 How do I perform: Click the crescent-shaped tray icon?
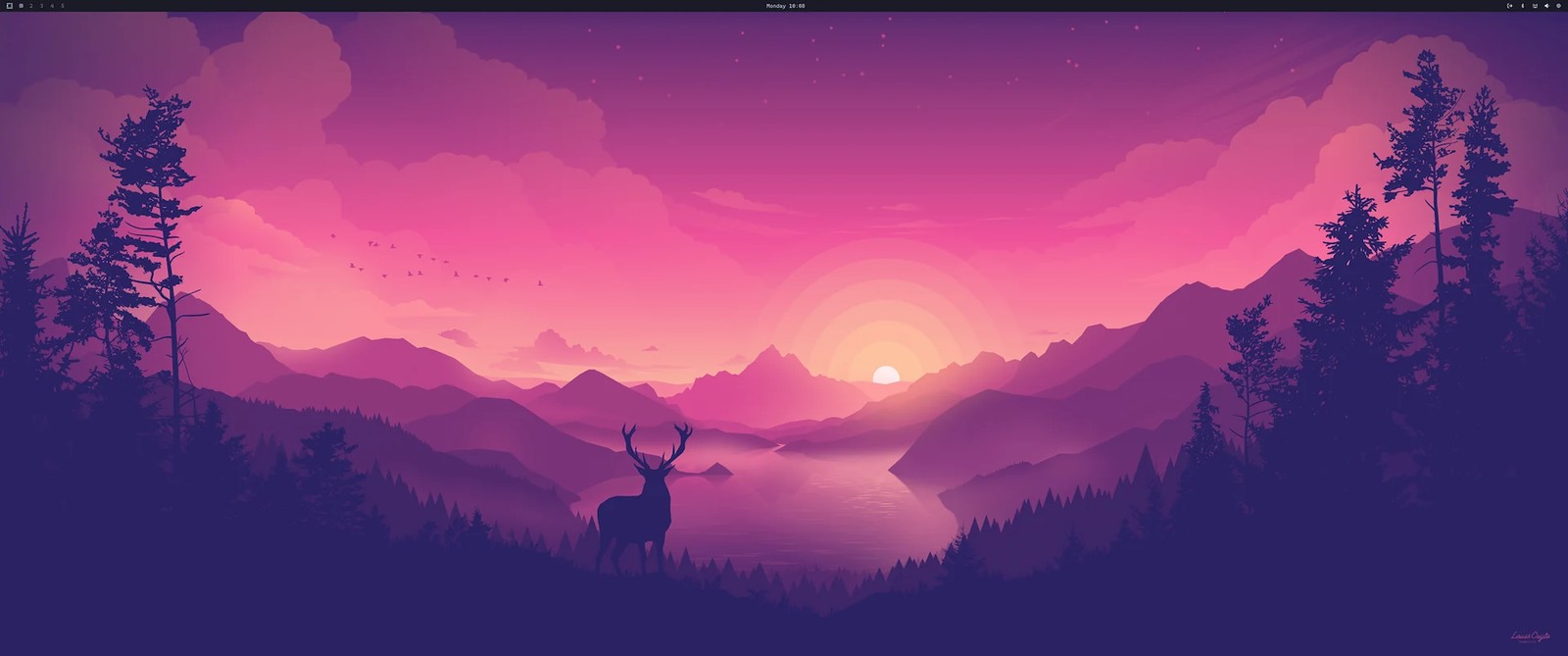[1522, 6]
